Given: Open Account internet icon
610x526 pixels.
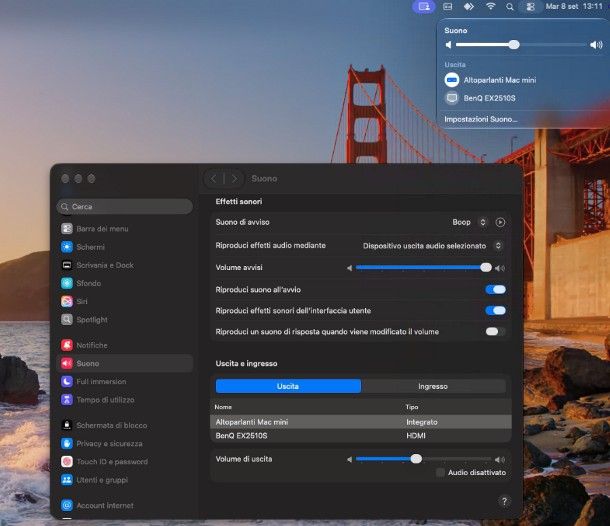Looking at the screenshot, I should [67, 505].
